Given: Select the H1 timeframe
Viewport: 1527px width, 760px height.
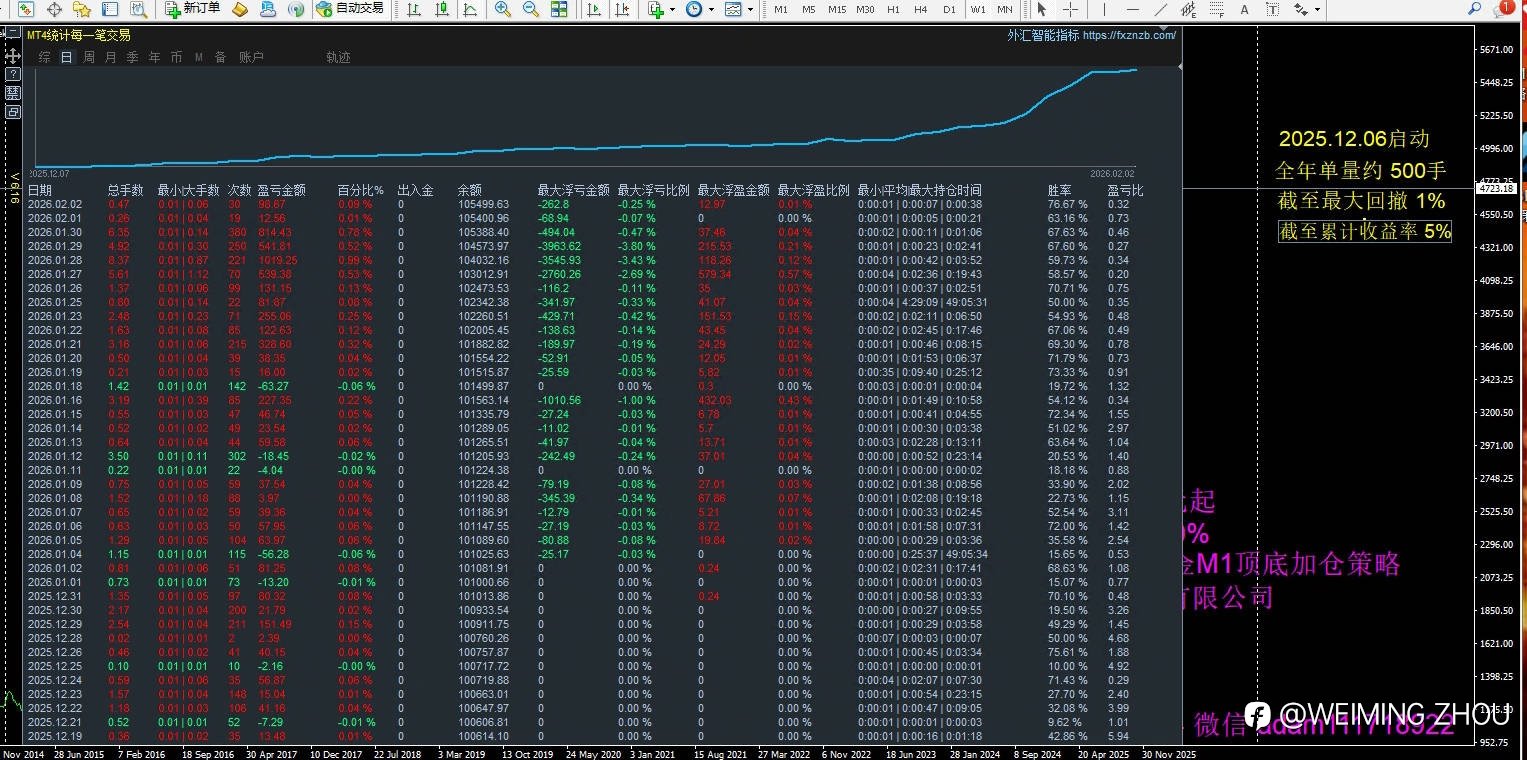Looking at the screenshot, I should click(x=893, y=9).
